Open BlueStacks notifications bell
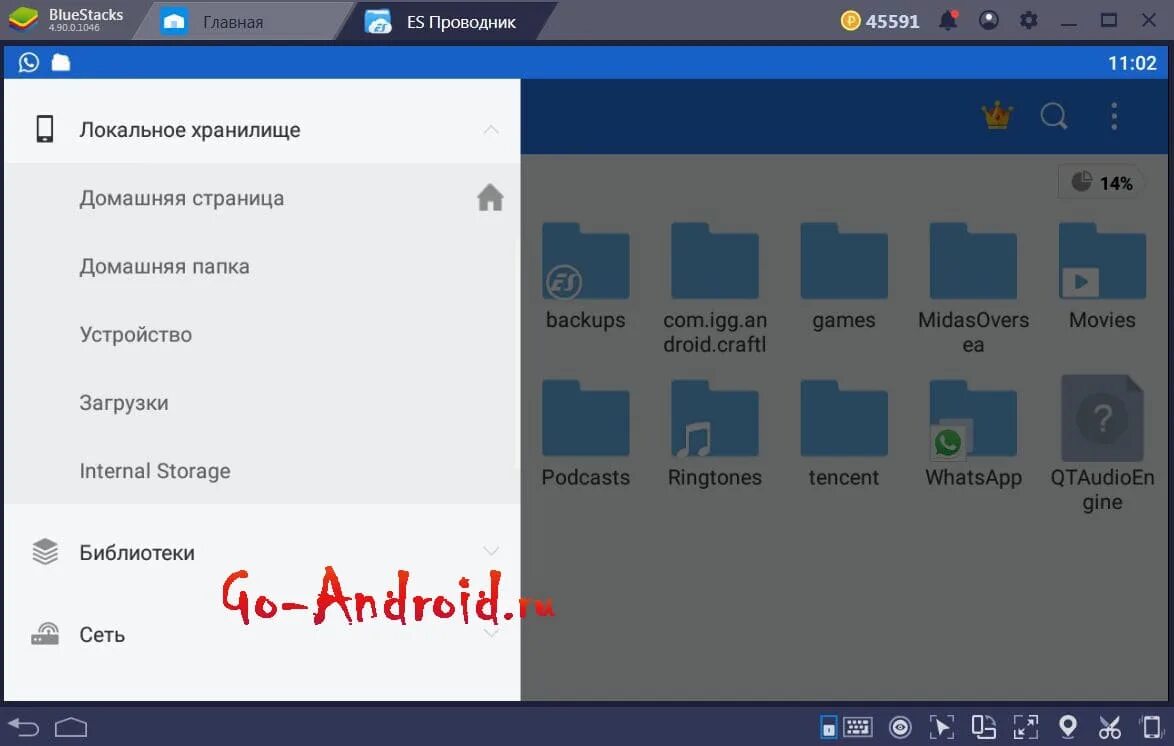The width and height of the screenshot is (1174, 746). tap(948, 21)
